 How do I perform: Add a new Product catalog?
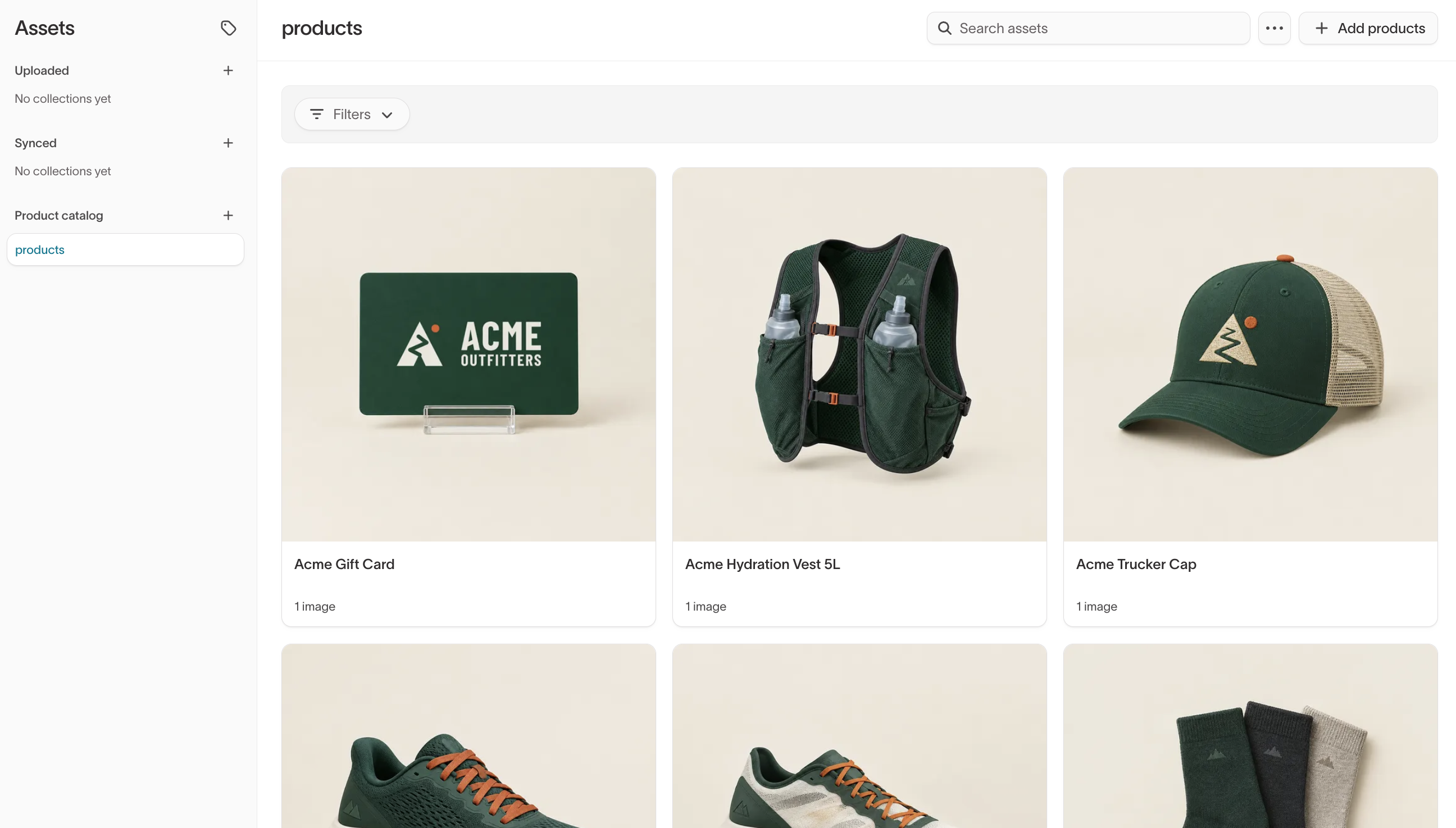[x=228, y=216]
